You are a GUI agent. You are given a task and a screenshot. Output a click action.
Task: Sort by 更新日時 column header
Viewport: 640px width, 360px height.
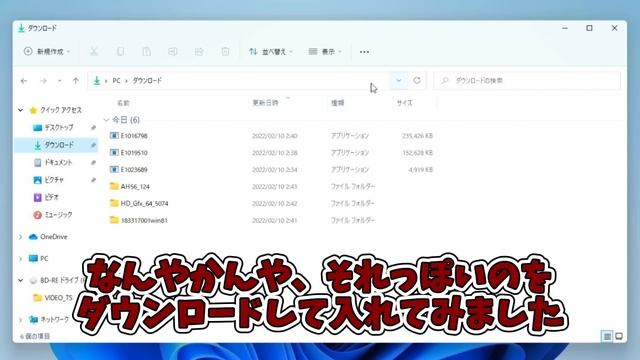click(265, 103)
